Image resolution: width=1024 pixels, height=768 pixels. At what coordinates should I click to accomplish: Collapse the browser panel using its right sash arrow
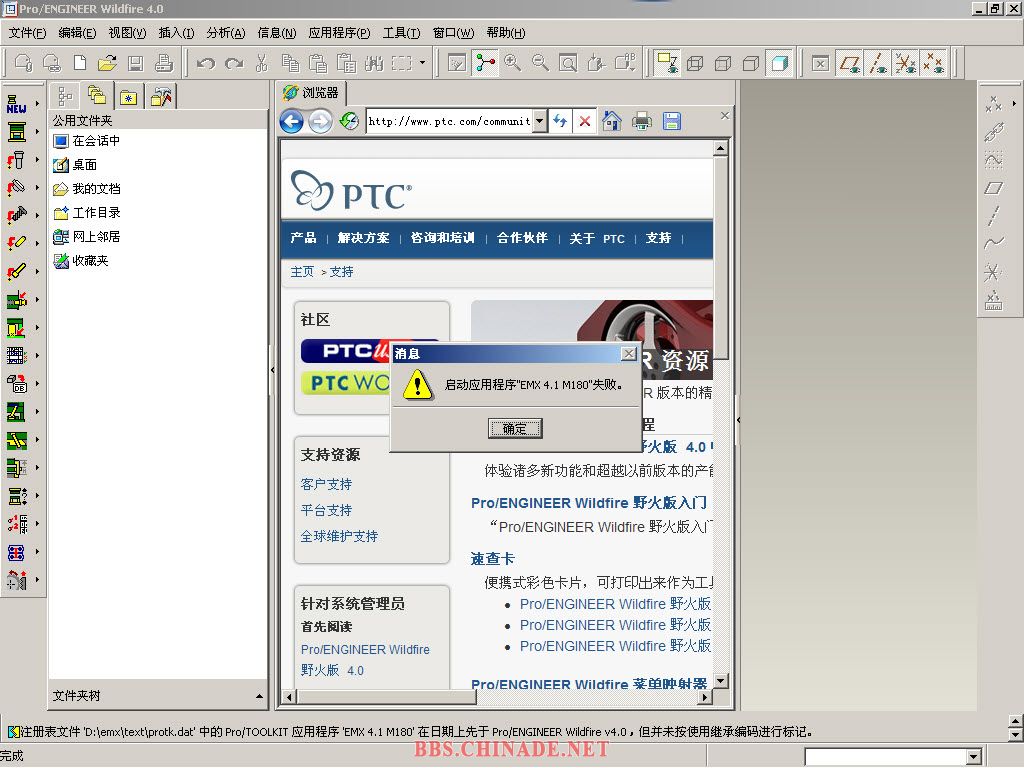[738, 420]
